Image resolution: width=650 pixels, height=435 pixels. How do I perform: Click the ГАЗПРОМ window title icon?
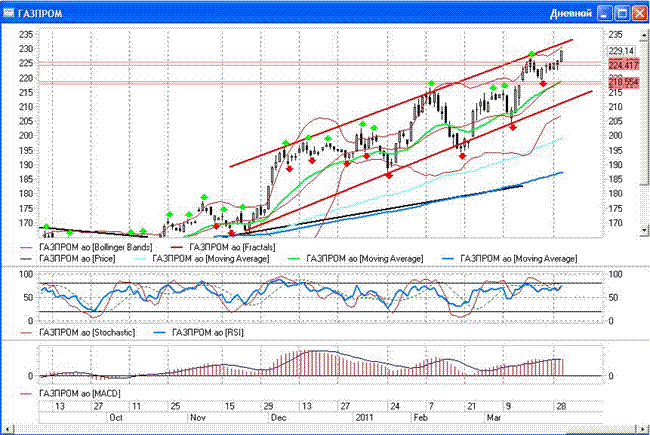click(8, 13)
